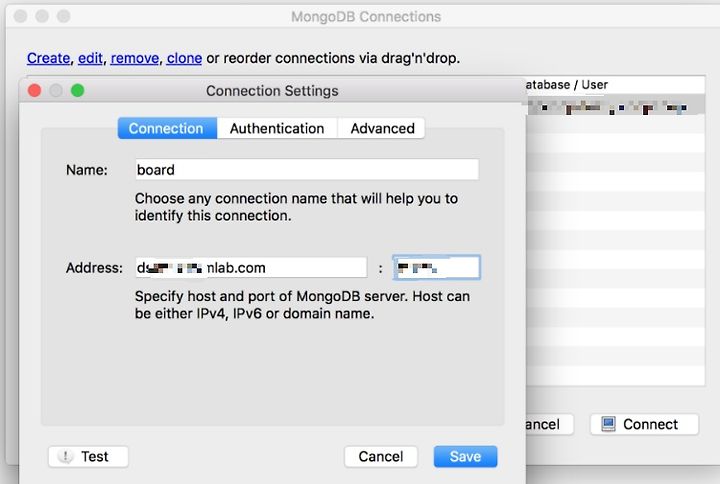The width and height of the screenshot is (720, 484).
Task: Click the Name field containing board
Action: [307, 169]
